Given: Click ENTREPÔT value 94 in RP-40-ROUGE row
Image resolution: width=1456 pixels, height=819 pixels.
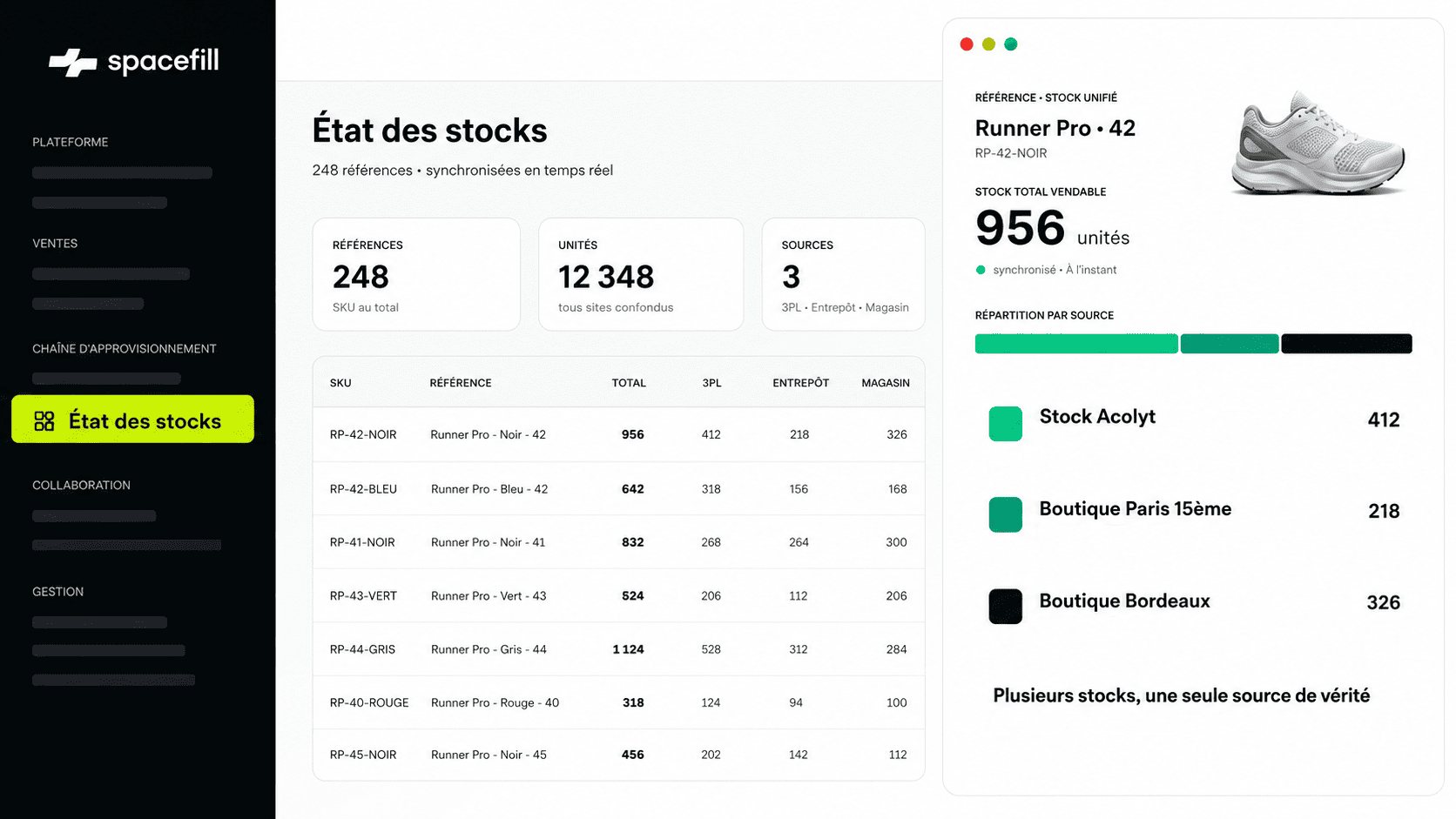Looking at the screenshot, I should click(796, 702).
